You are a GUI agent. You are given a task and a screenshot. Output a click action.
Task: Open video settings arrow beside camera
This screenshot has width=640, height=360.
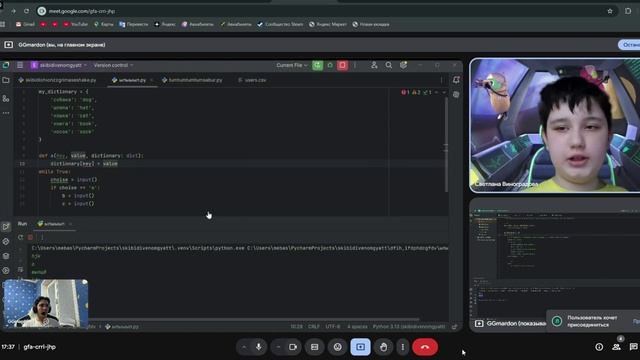[x=278, y=347]
